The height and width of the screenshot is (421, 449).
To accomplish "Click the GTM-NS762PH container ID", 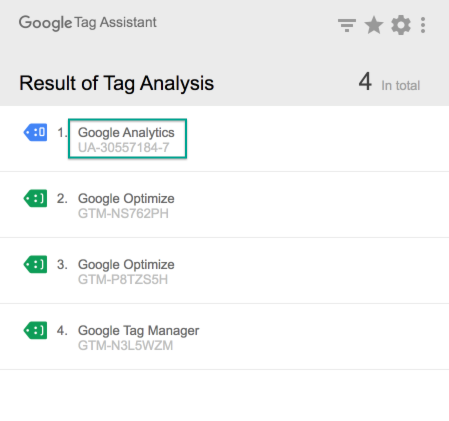I will click(x=123, y=213).
